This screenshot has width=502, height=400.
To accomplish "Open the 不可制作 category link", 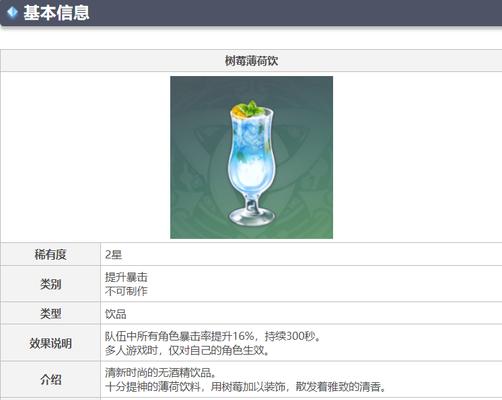I will [x=126, y=291].
